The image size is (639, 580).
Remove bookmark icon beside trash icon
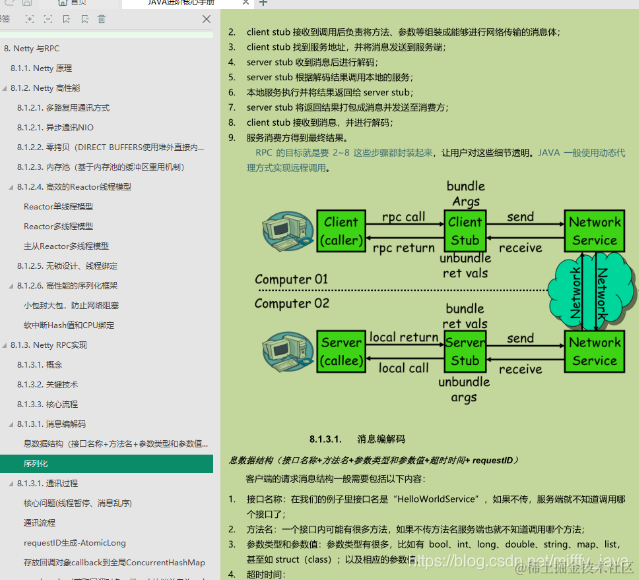(84, 19)
